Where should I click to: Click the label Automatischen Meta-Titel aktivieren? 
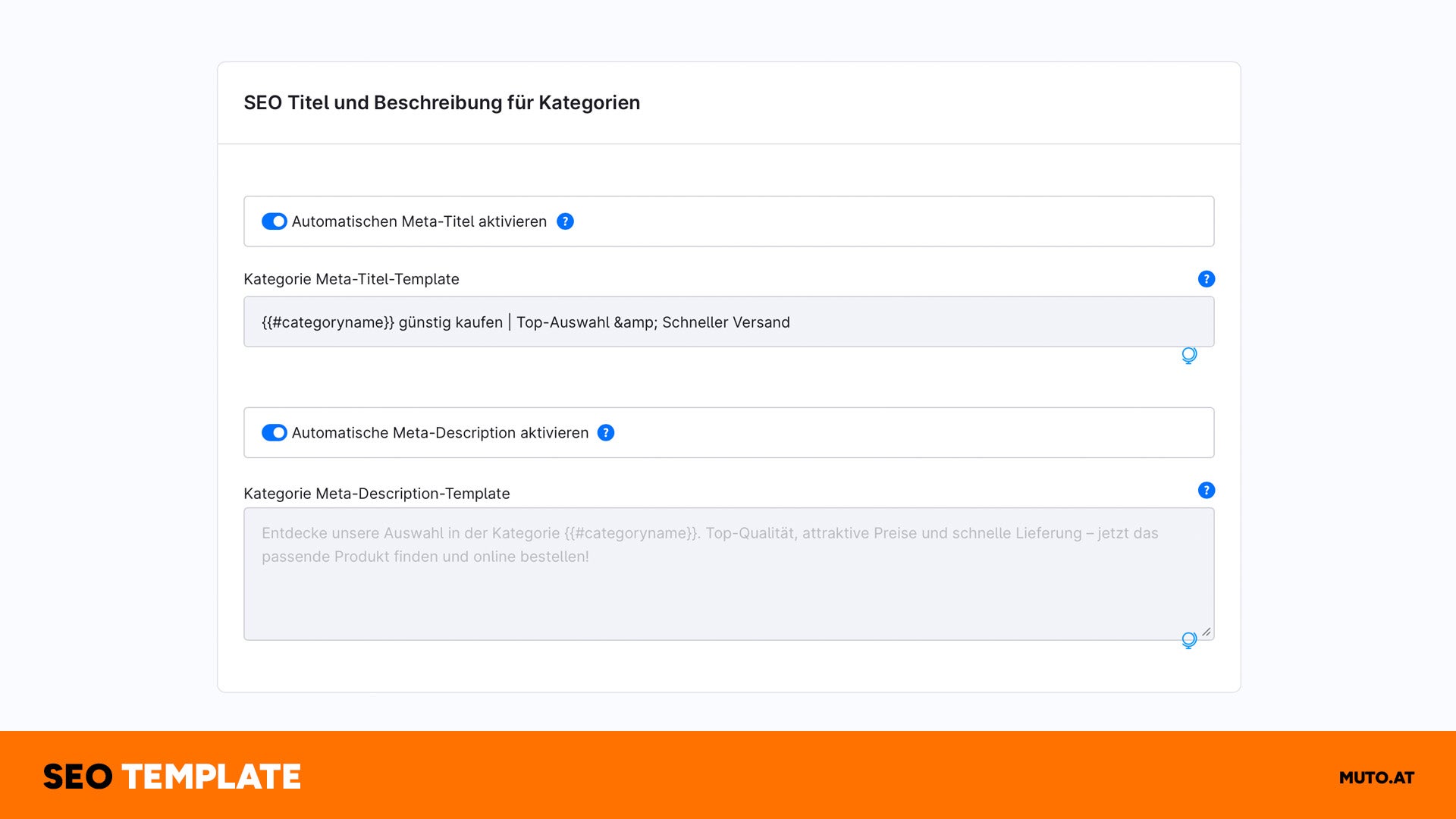point(419,221)
